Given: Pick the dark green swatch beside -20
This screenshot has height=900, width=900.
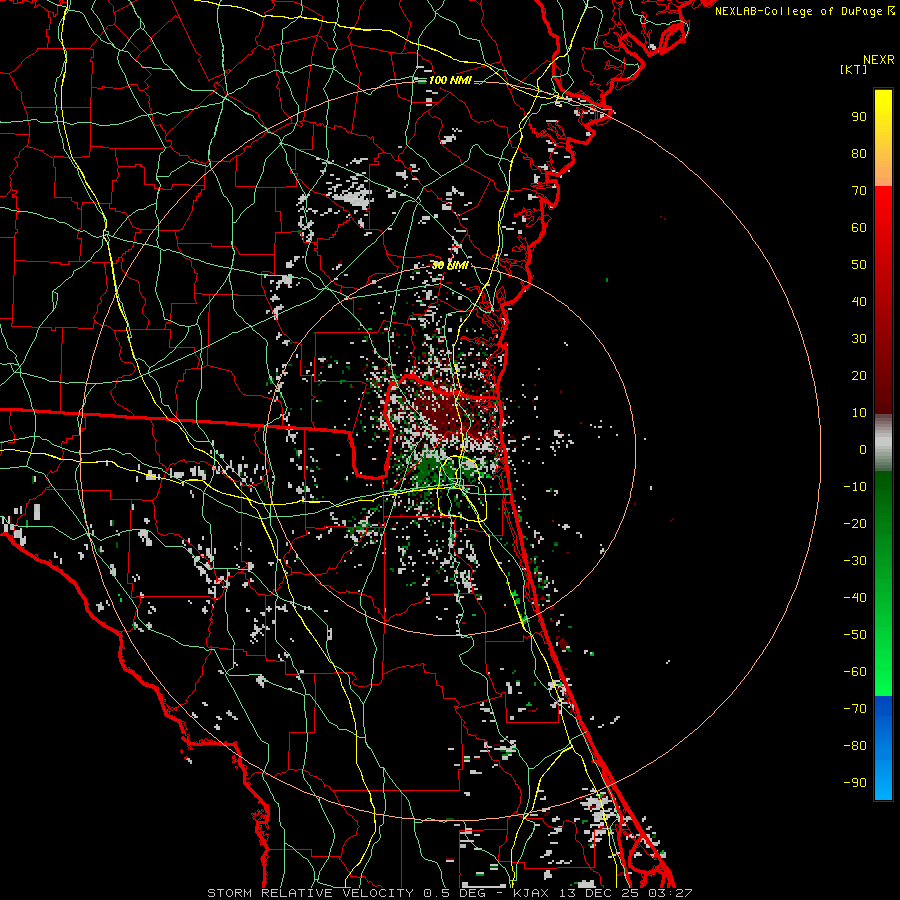Looking at the screenshot, I should 883,523.
